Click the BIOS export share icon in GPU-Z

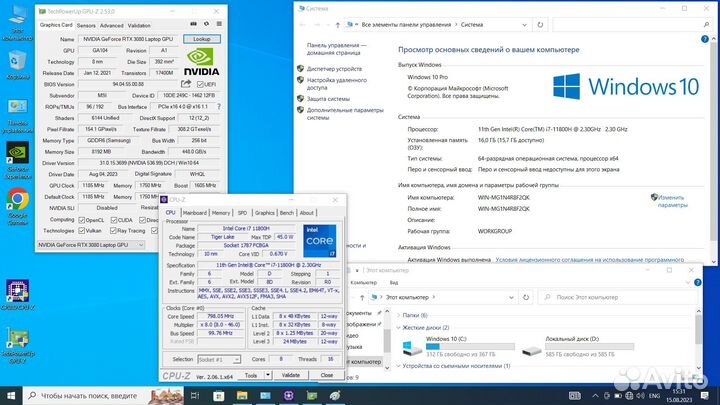pyautogui.click(x=186, y=84)
